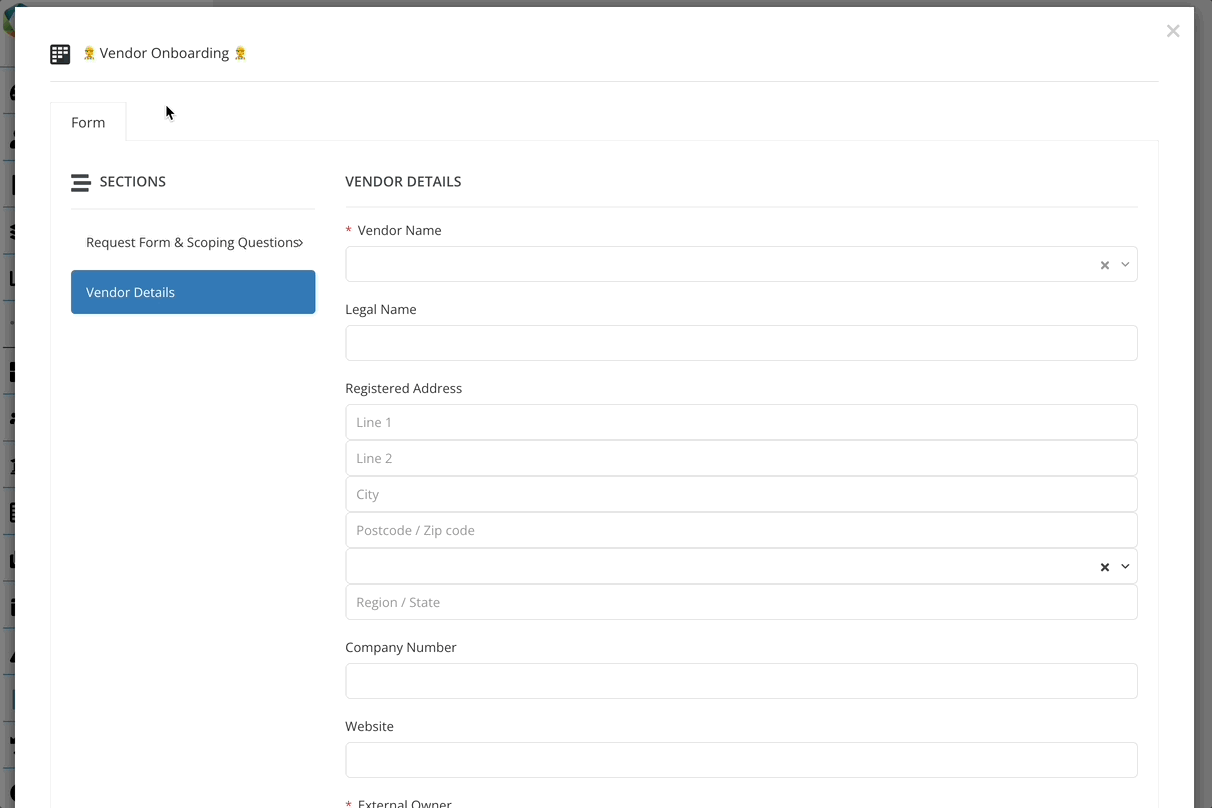This screenshot has width=1212, height=808.
Task: Open the country dropdown under Registered Address
Action: (1125, 567)
